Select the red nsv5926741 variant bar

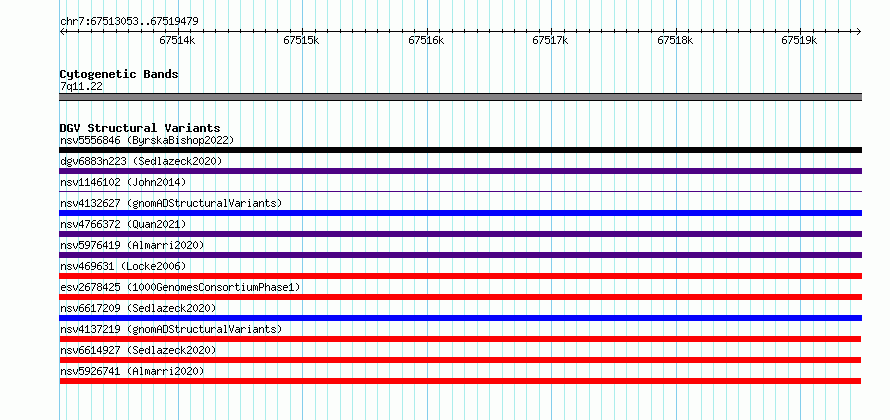[x=460, y=381]
